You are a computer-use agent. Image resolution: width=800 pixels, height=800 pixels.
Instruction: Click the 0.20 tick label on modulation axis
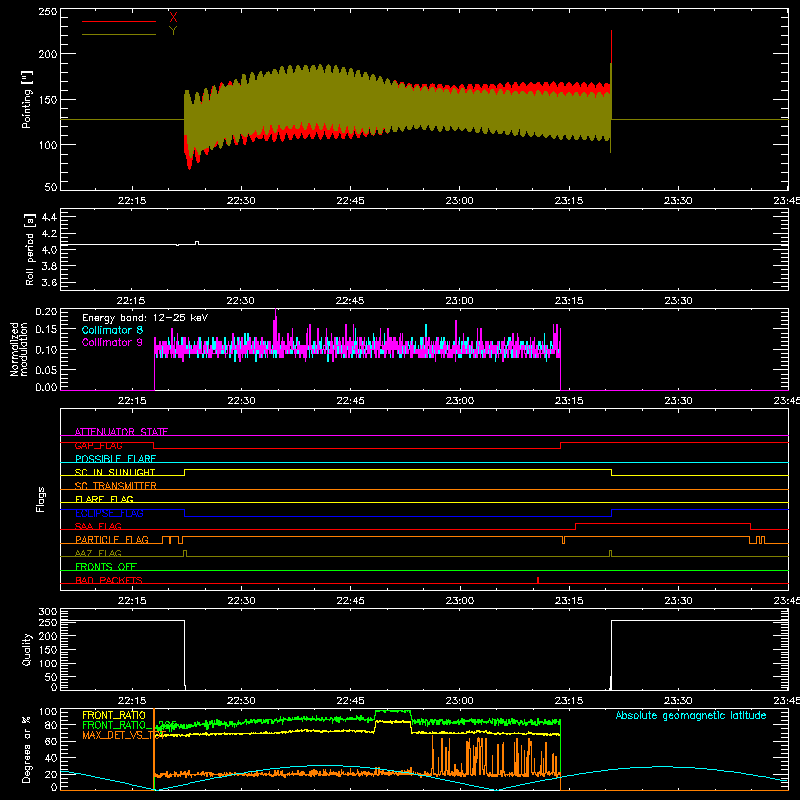(x=46, y=312)
